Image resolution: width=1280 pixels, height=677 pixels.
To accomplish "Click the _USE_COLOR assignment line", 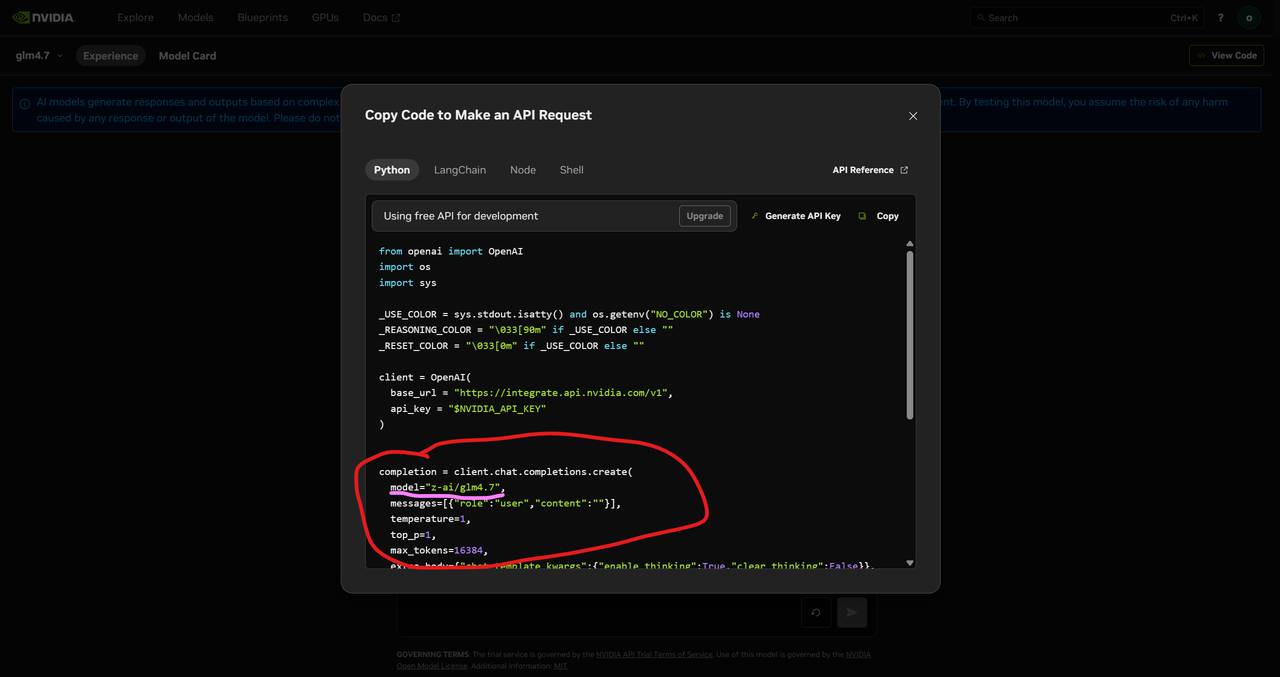I will coord(569,314).
